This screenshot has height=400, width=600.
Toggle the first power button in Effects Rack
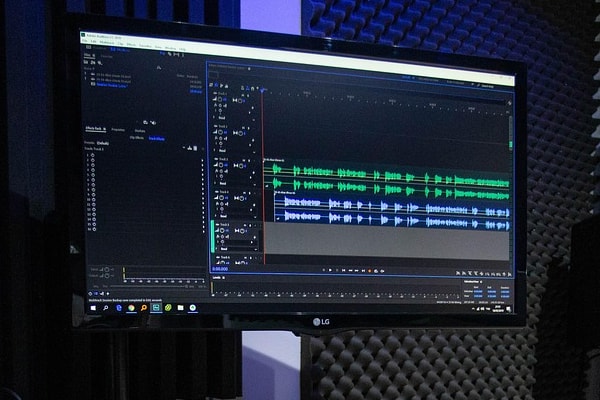(92, 153)
